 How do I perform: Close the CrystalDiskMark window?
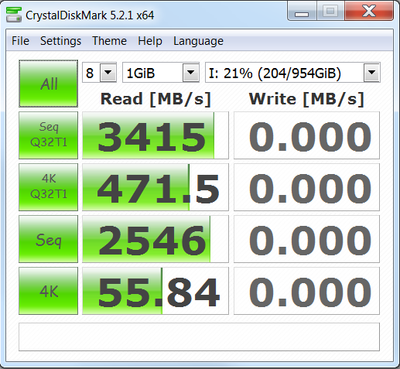point(369,12)
